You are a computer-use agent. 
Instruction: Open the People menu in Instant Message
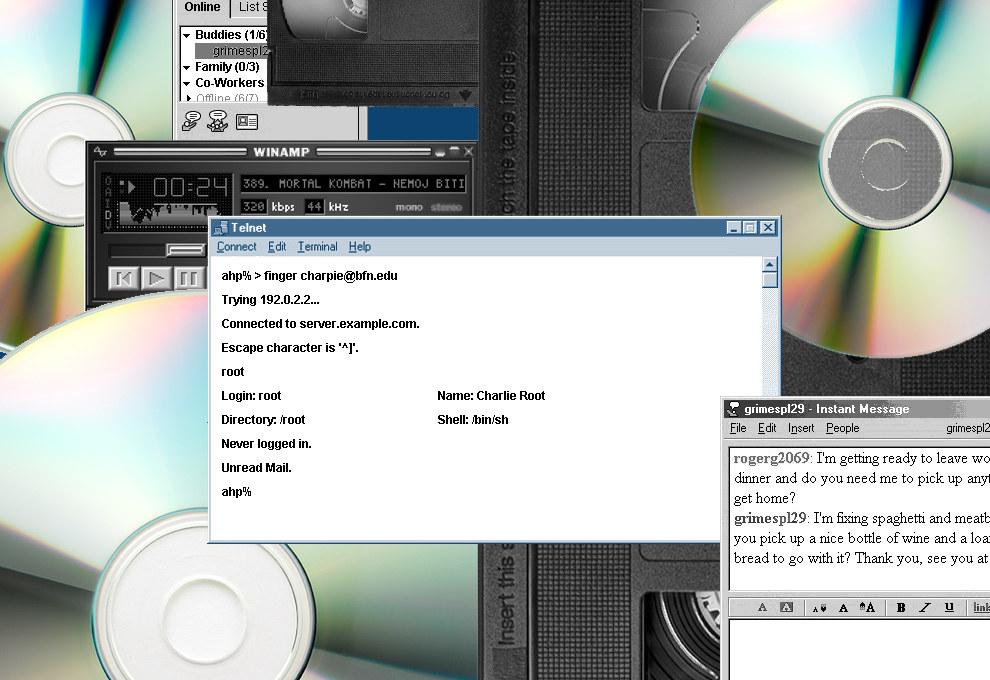click(x=842, y=428)
